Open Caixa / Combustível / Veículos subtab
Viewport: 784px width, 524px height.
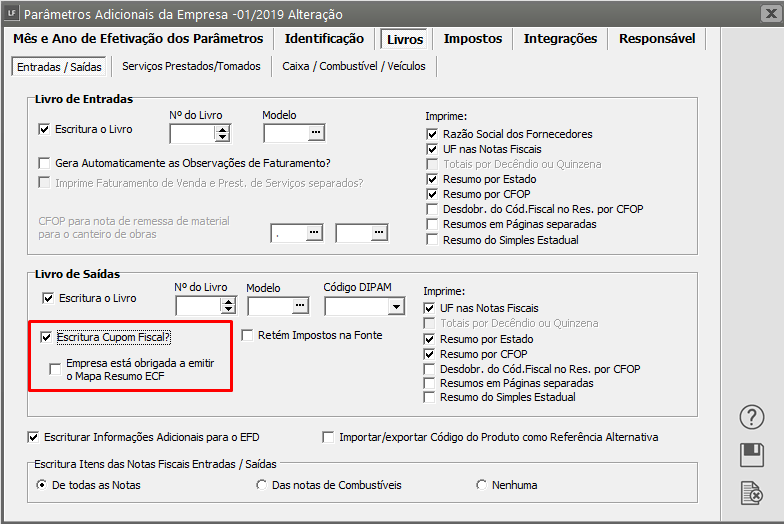pyautogui.click(x=354, y=66)
